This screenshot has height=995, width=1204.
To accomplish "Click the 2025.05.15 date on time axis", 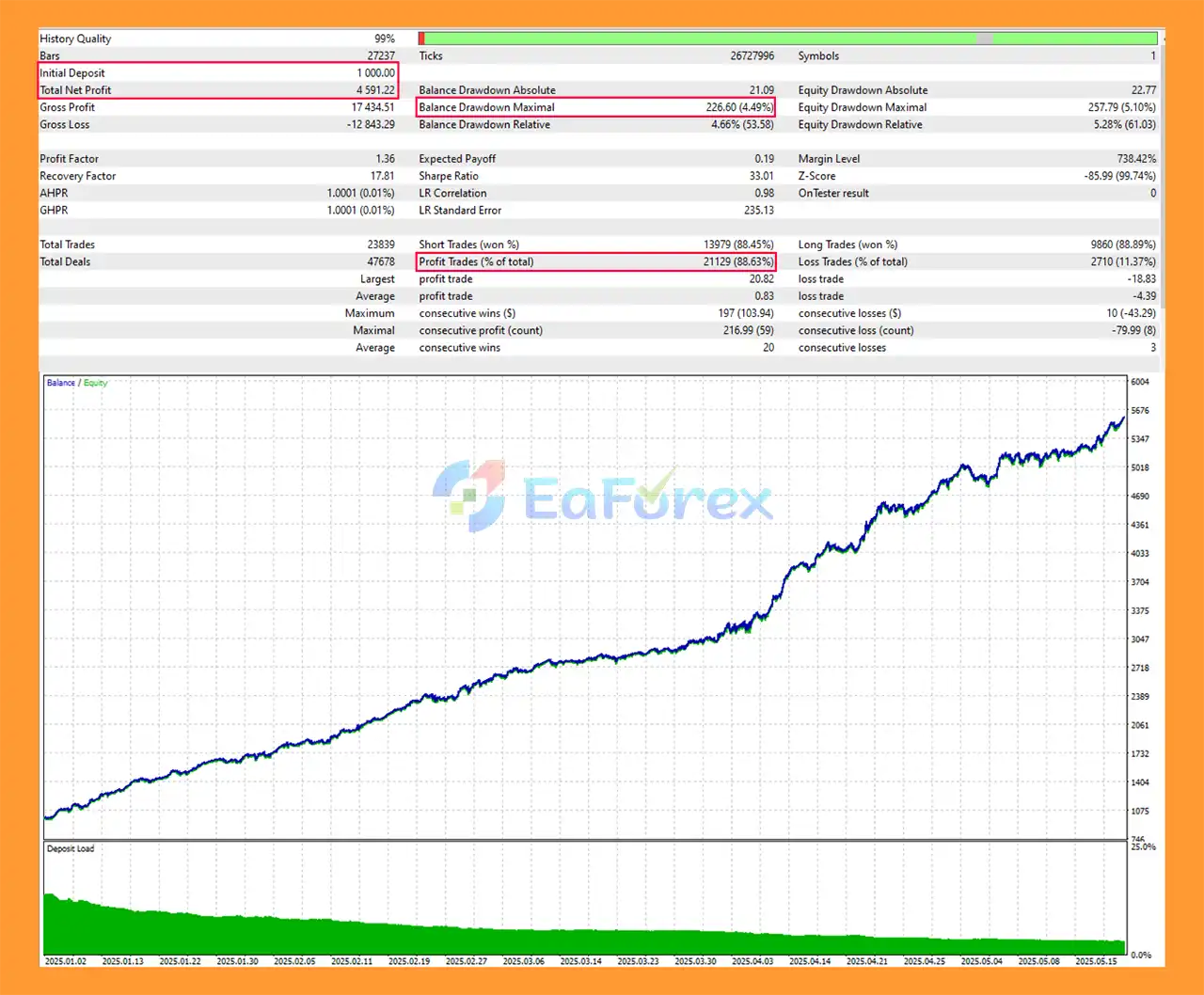I will coord(1096,961).
